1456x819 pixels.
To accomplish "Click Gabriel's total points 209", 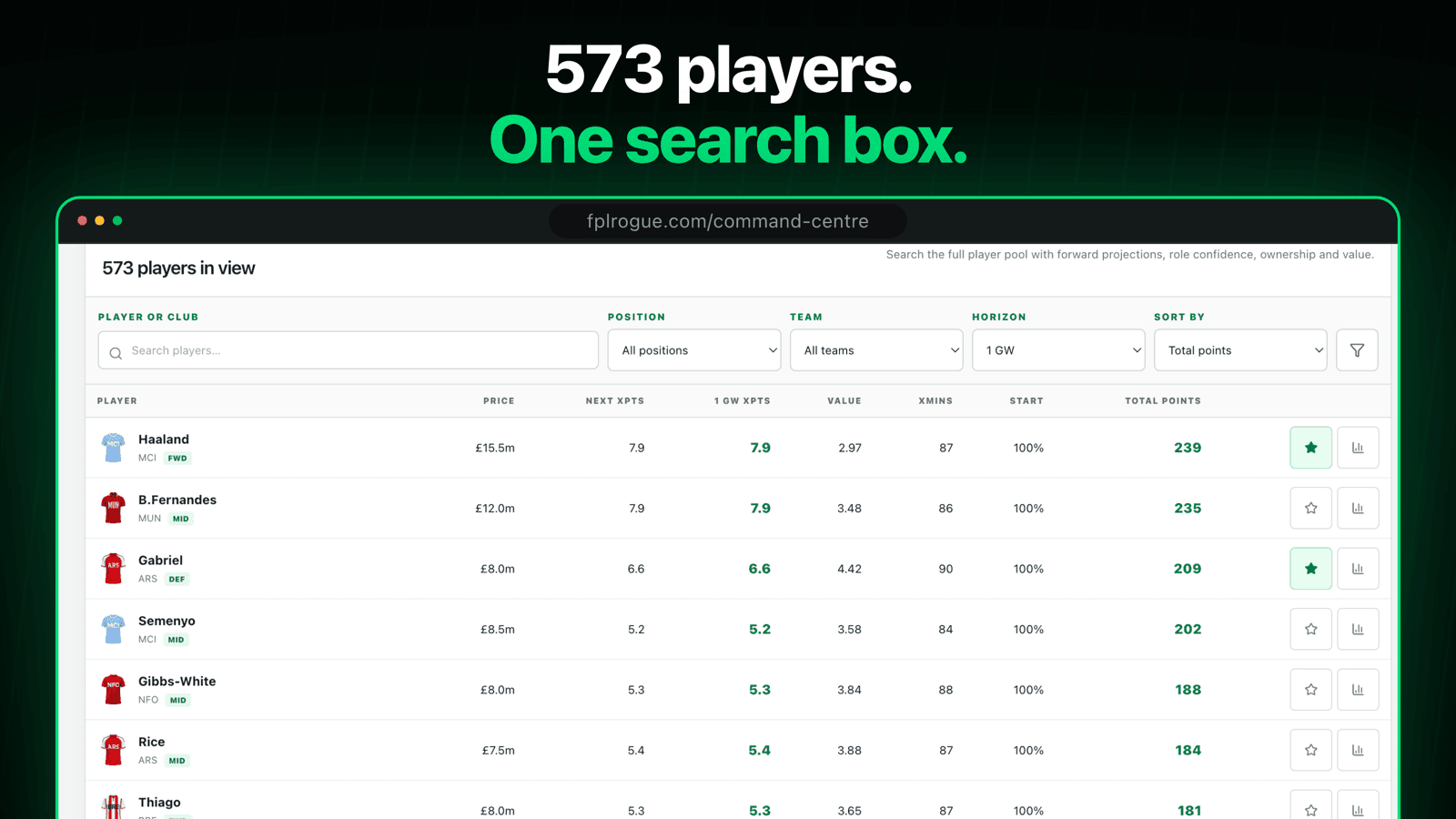I will (x=1188, y=569).
